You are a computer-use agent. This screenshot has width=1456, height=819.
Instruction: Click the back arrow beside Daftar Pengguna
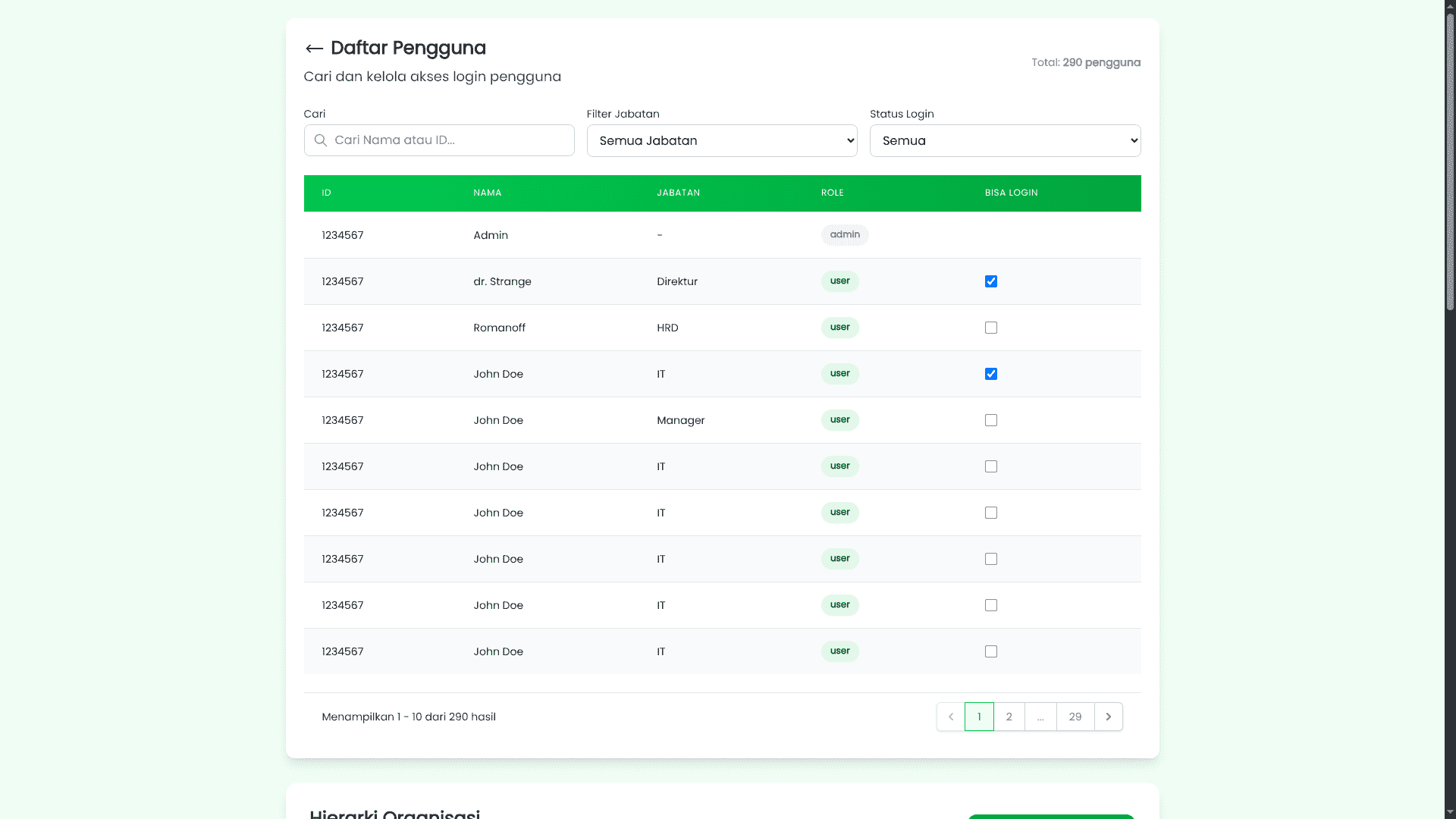click(x=315, y=48)
